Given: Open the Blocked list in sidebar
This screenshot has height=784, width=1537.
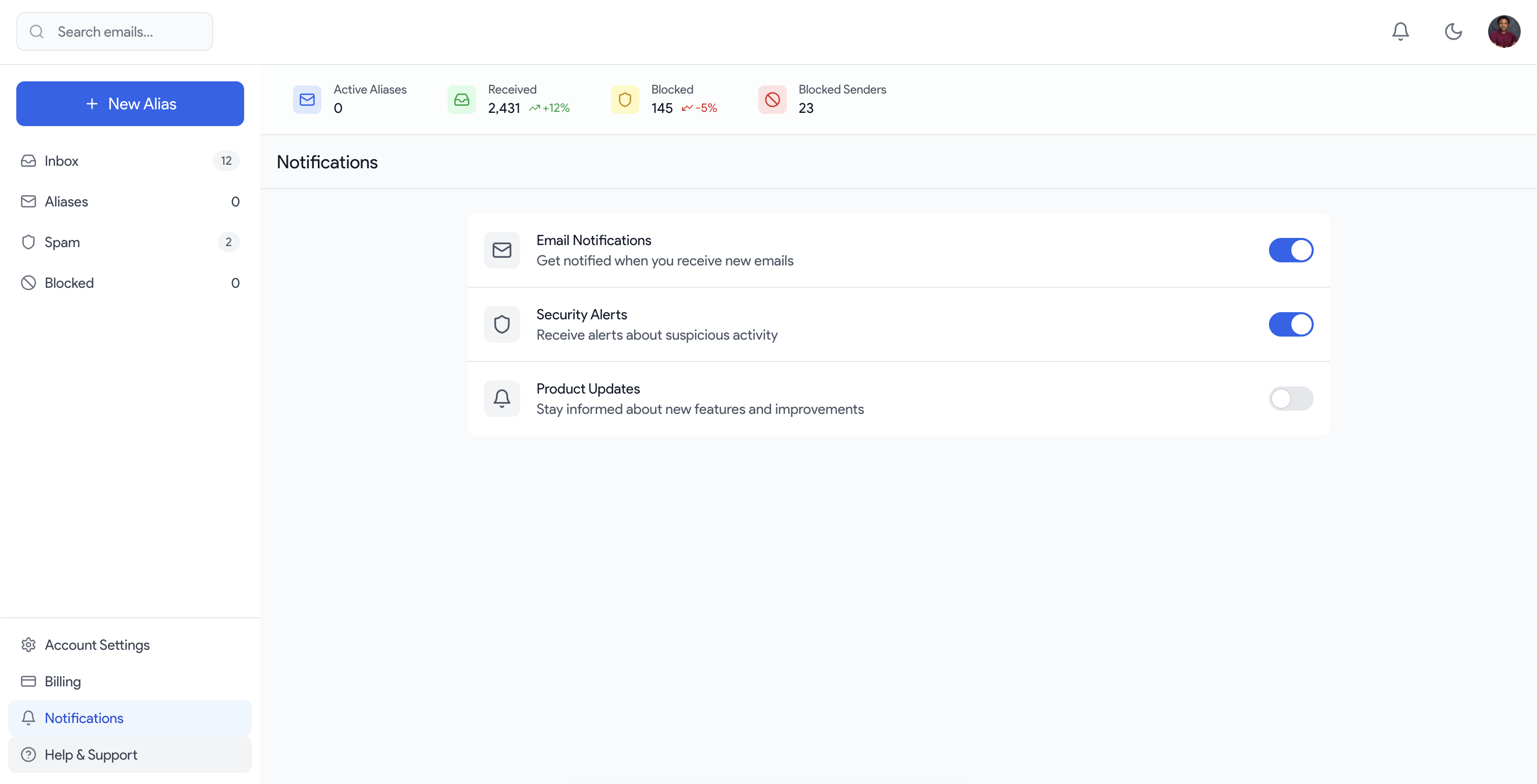Looking at the screenshot, I should pos(130,283).
